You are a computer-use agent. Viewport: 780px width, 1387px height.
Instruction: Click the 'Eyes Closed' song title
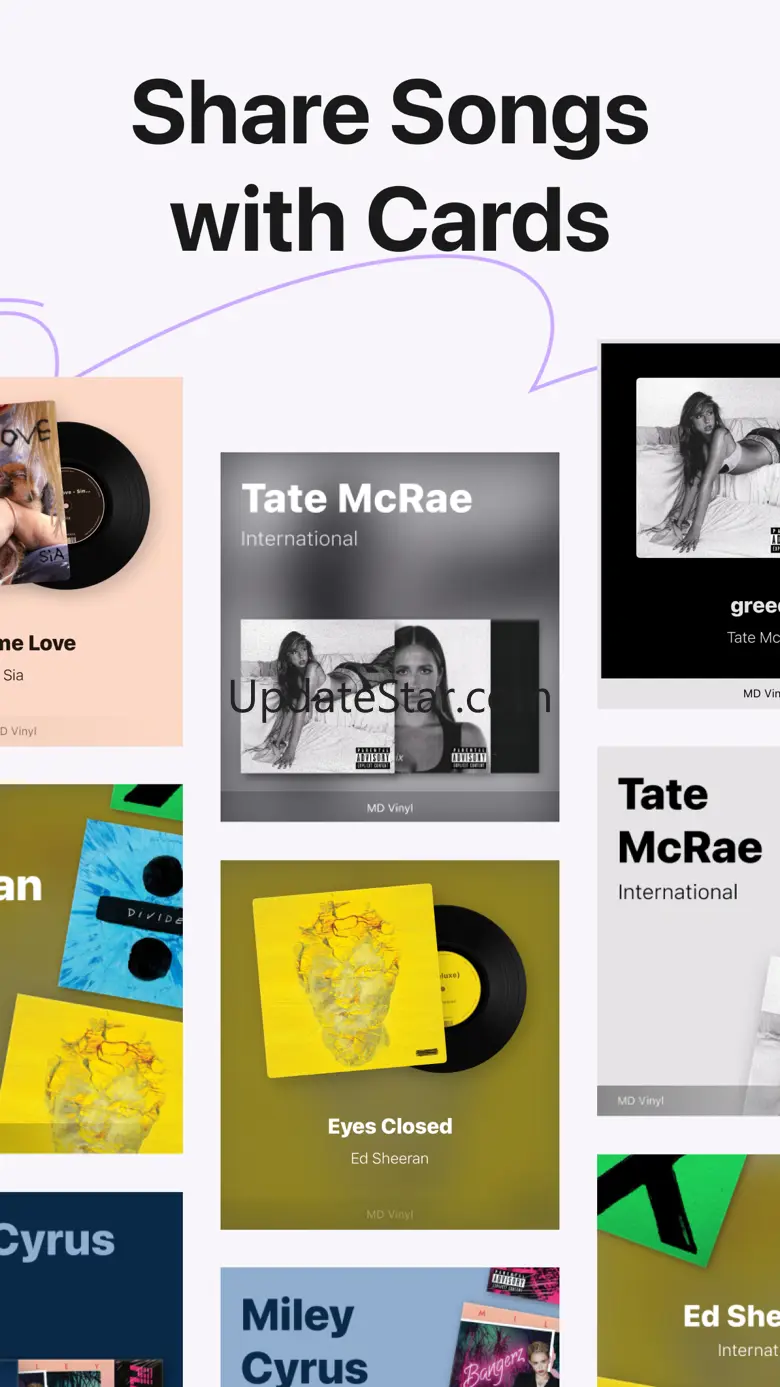(390, 1126)
